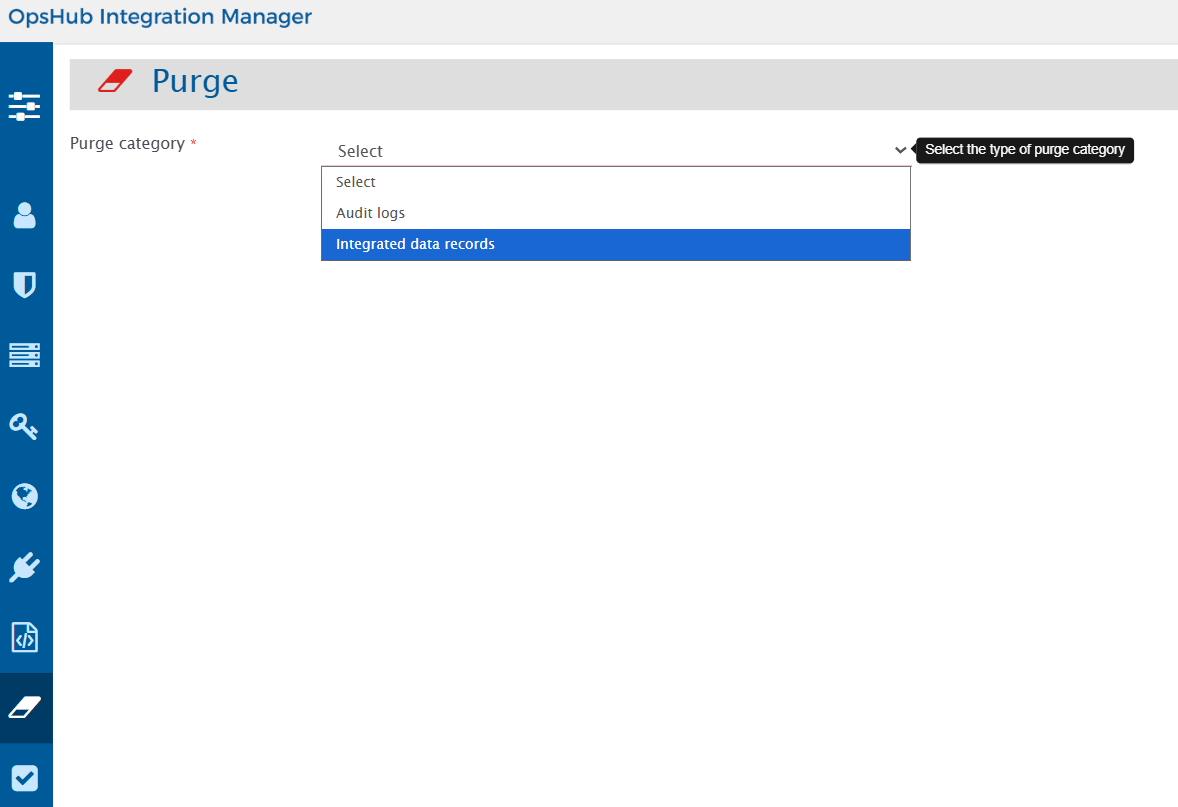Click the Purge page heading text
Screen dimensions: 1178x807
coord(195,81)
